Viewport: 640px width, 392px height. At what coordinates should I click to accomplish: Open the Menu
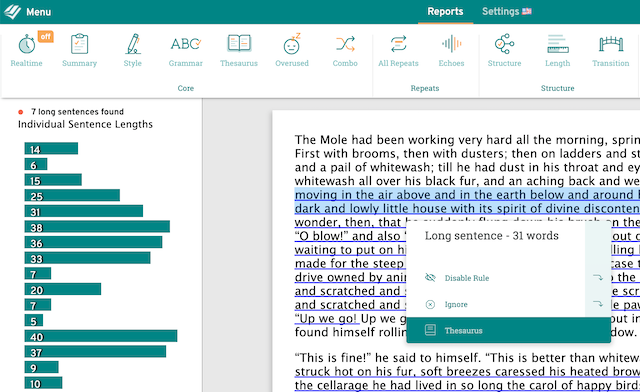pos(39,12)
